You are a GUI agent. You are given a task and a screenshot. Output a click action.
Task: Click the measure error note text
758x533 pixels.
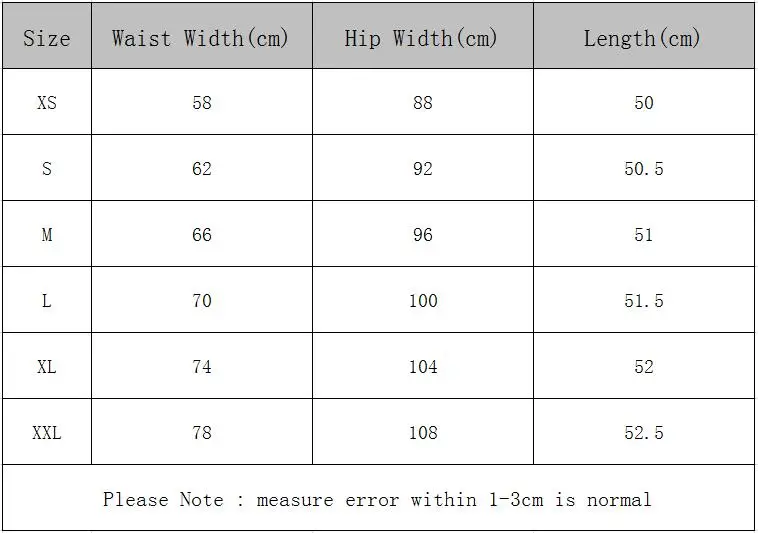tap(377, 499)
